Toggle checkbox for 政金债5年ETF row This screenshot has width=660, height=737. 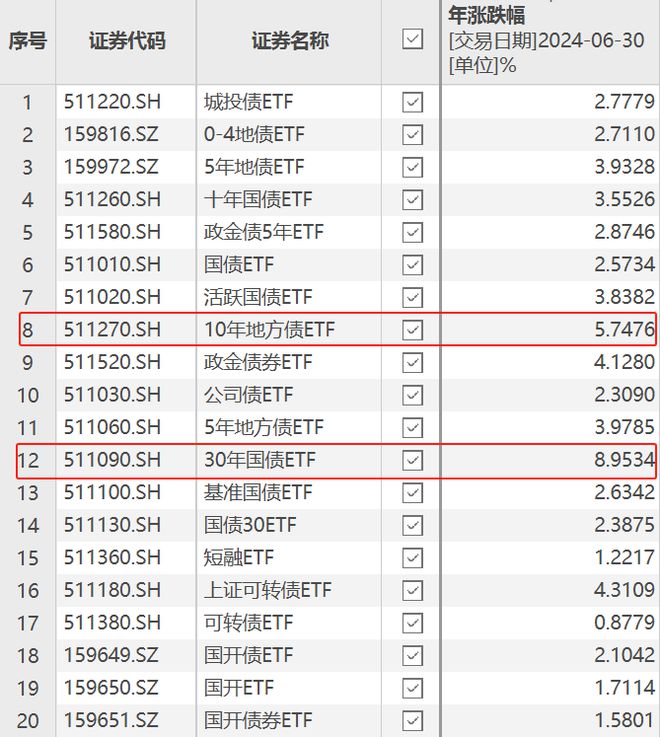(412, 232)
